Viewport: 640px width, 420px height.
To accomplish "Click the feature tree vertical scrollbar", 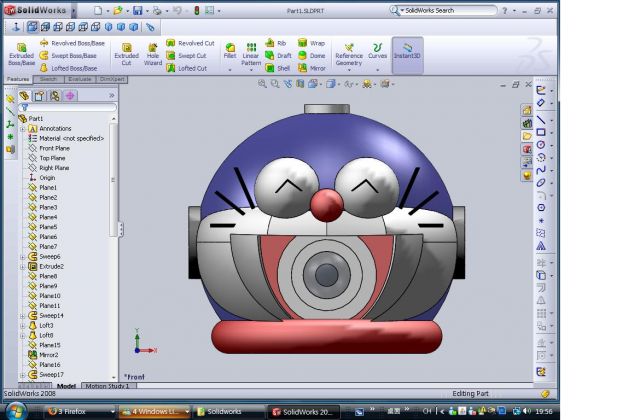I will 113,180.
